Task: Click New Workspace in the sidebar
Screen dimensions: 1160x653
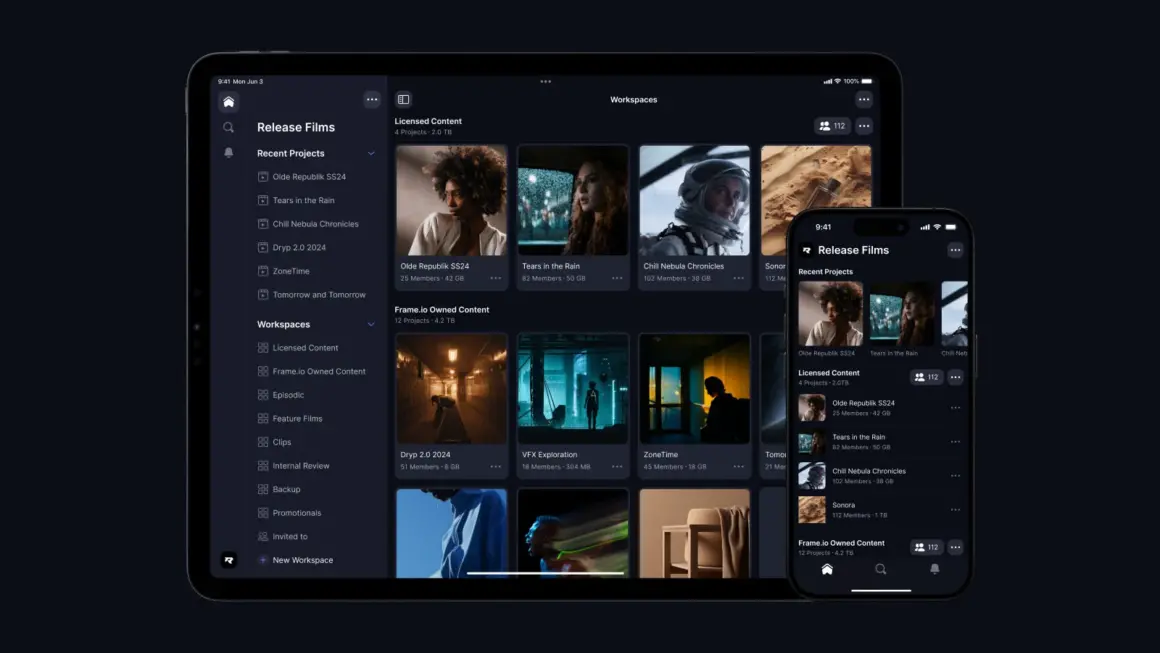Action: pos(302,560)
